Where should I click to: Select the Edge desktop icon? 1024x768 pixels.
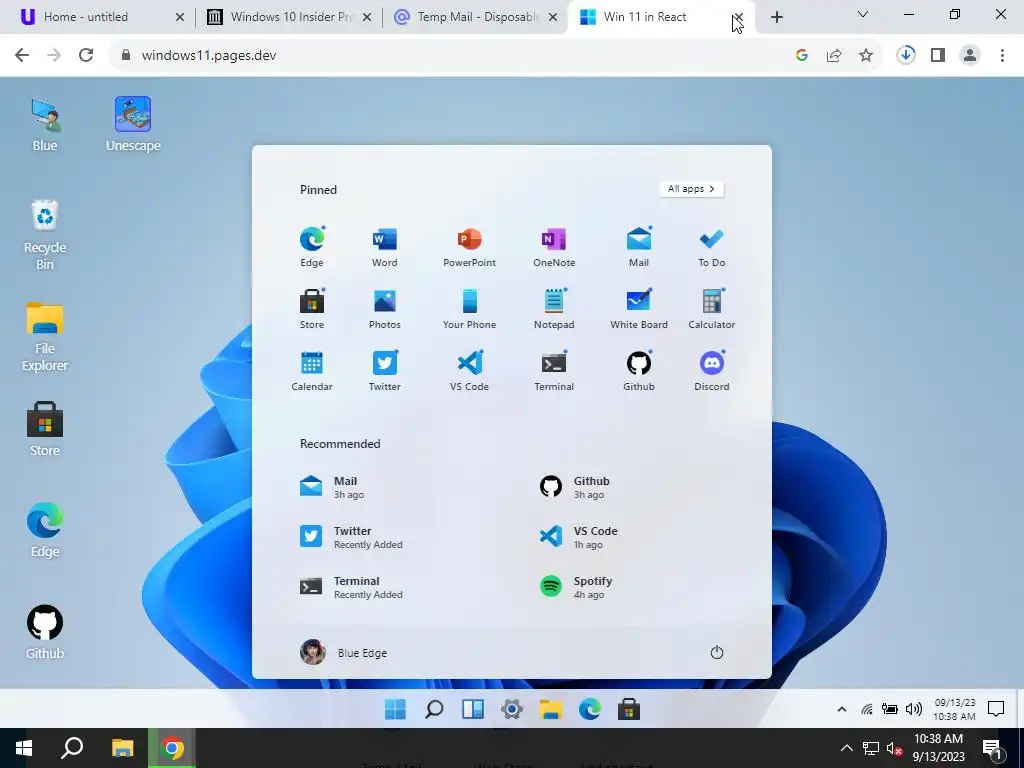coord(45,530)
